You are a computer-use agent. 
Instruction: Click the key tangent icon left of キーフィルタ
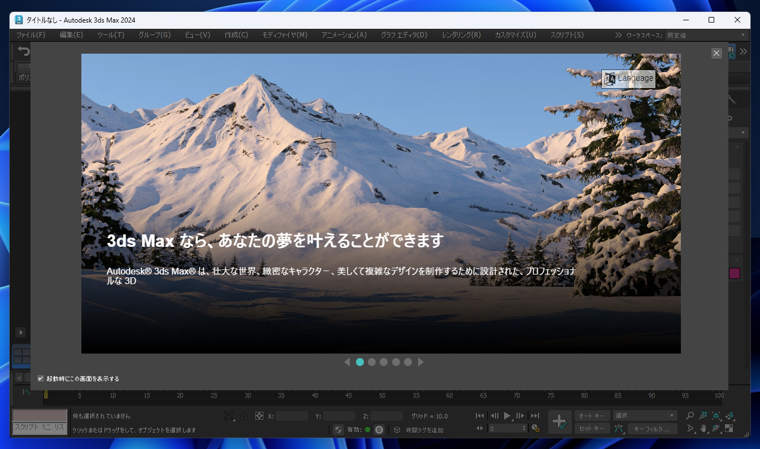pyautogui.click(x=618, y=429)
